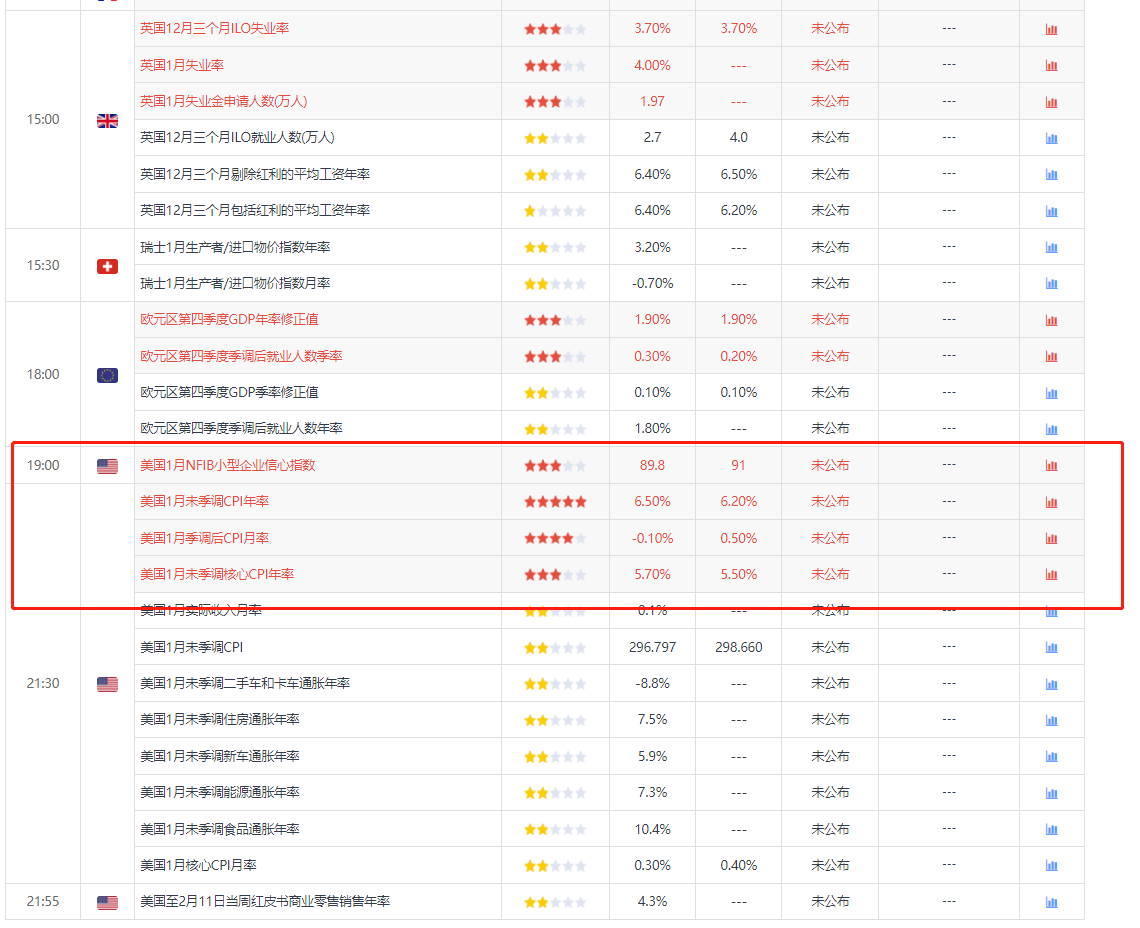Click the 18:00 time cell
The image size is (1140, 928).
click(x=43, y=374)
